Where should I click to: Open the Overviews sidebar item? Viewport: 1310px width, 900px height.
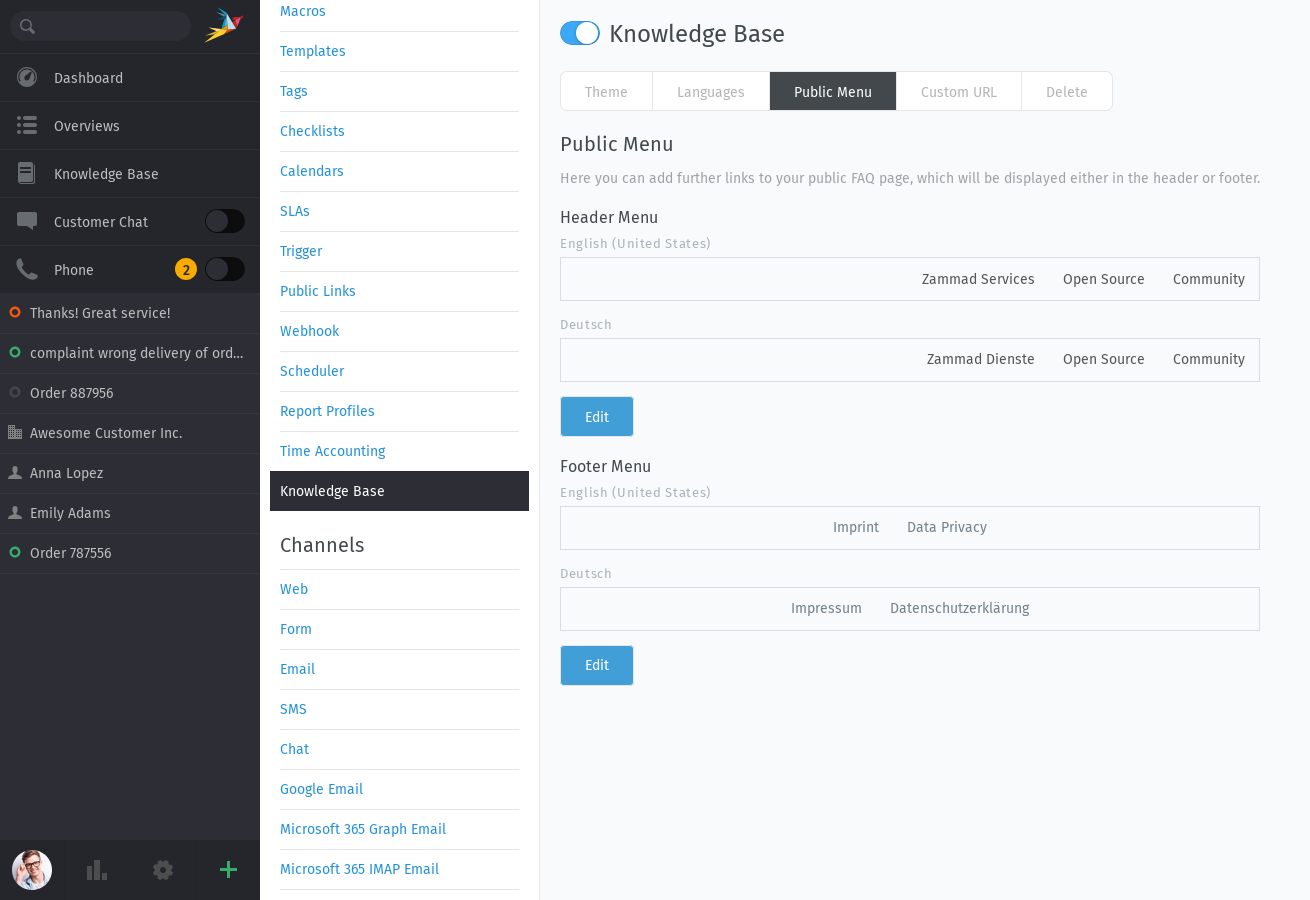(130, 126)
